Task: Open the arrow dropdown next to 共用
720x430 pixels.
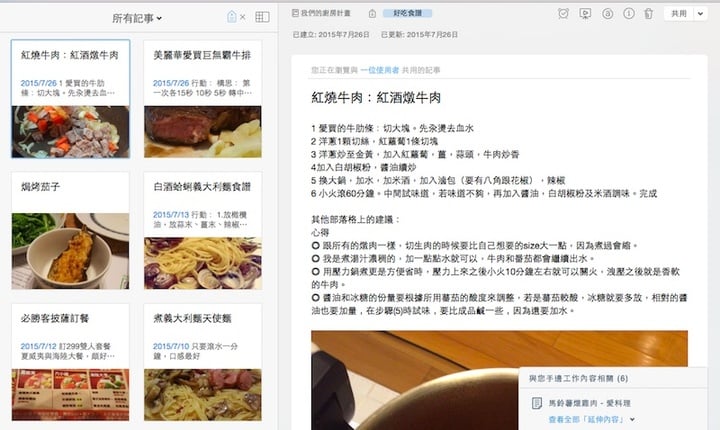Action: pyautogui.click(x=700, y=14)
